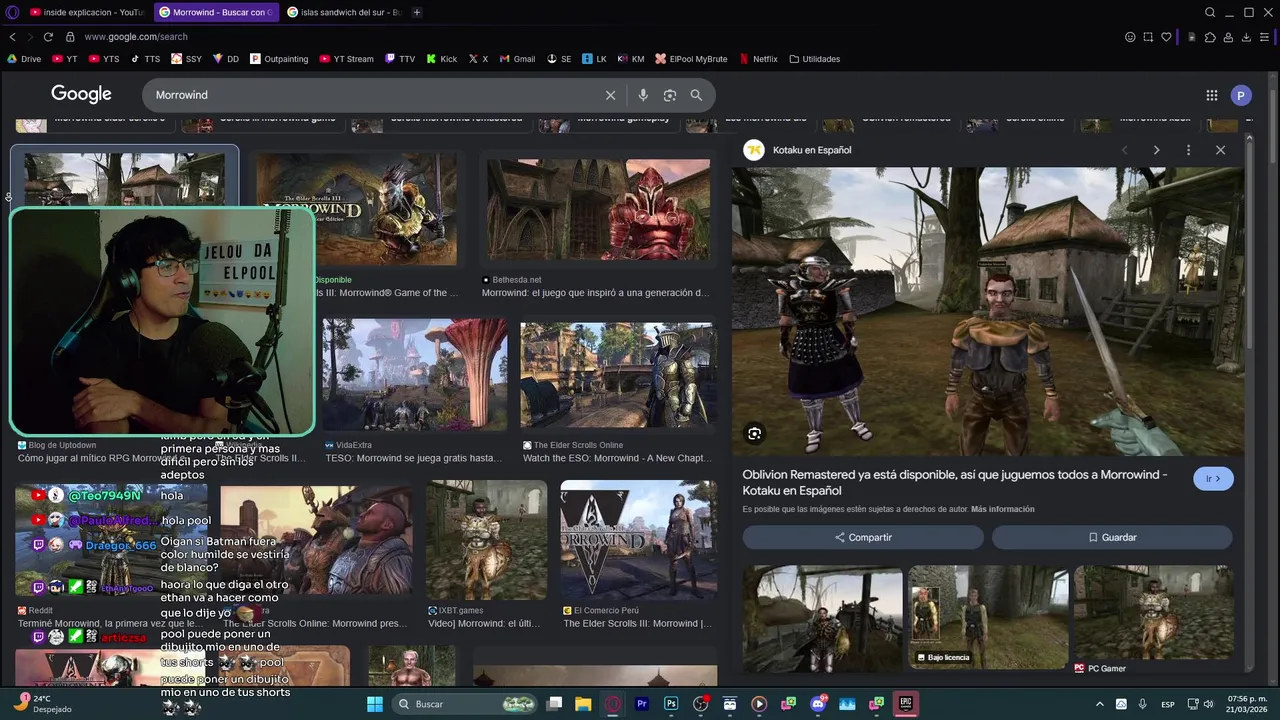
Task: Open the browser extensions puzzle icon
Action: (x=1210, y=37)
